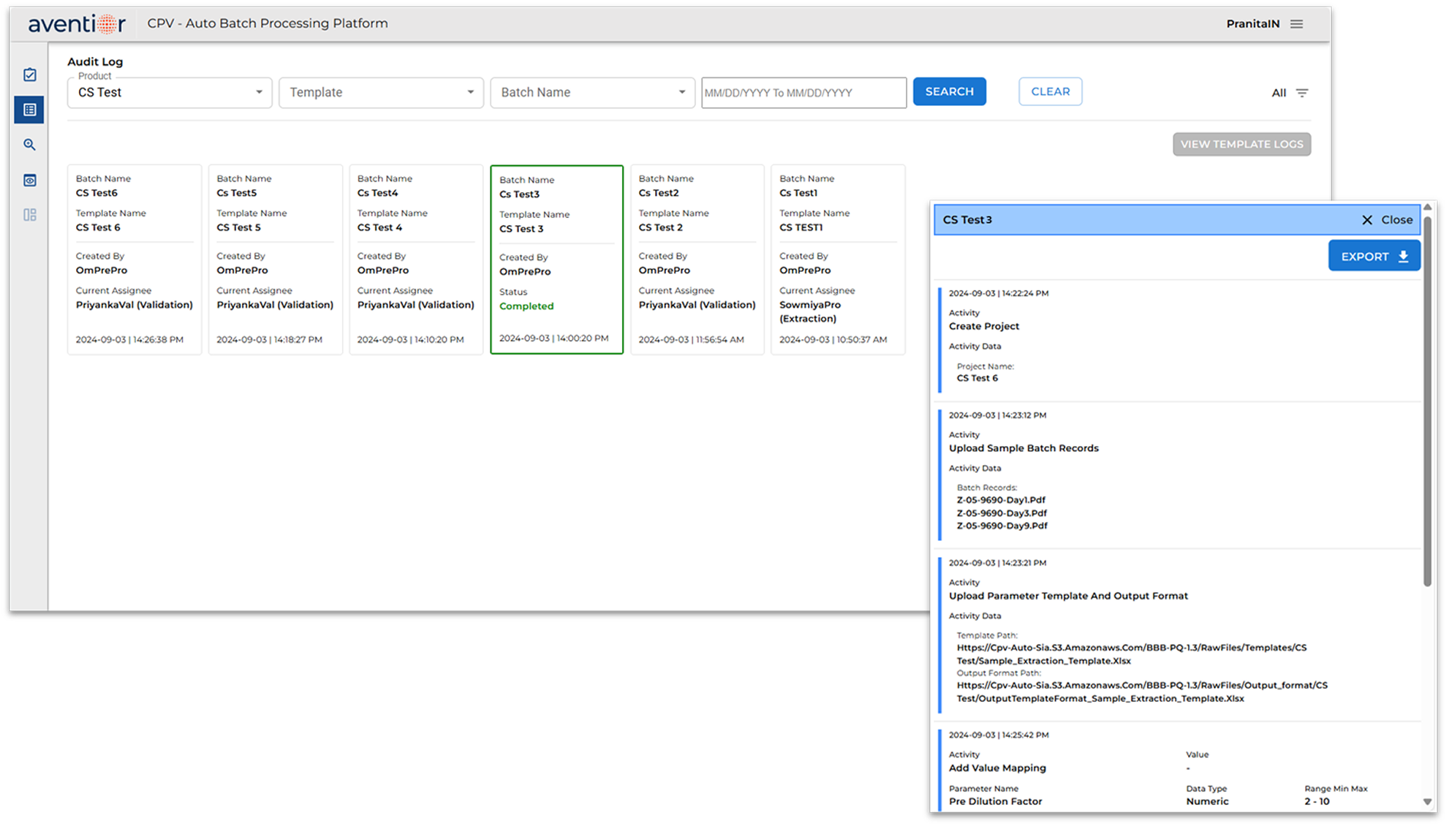Open the tasks clipboard icon in sidebar

coord(29,74)
